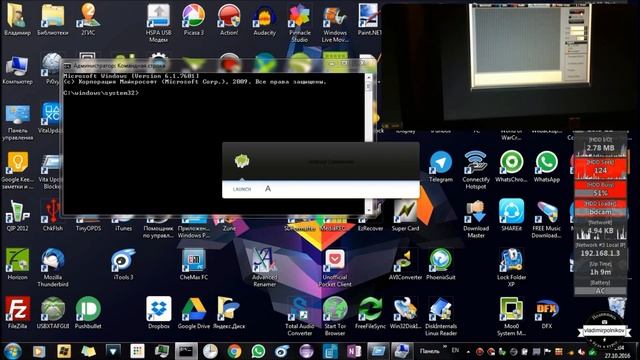640x360 pixels.
Task: Open the WhatsApp desktop shortcut
Action: pyautogui.click(x=547, y=167)
